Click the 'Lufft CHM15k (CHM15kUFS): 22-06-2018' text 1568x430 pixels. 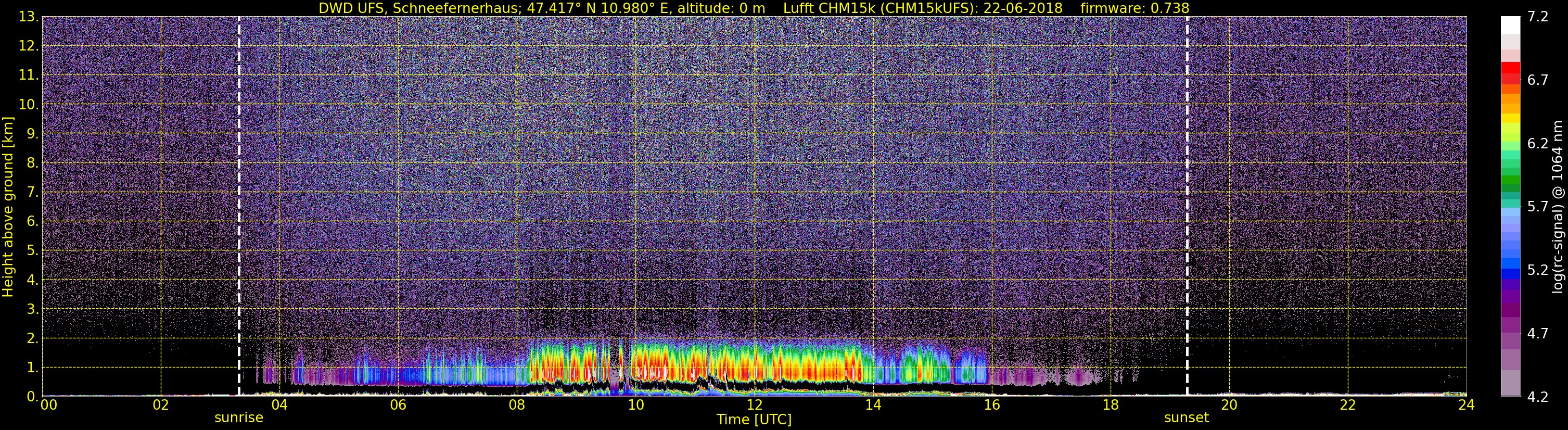coord(923,8)
